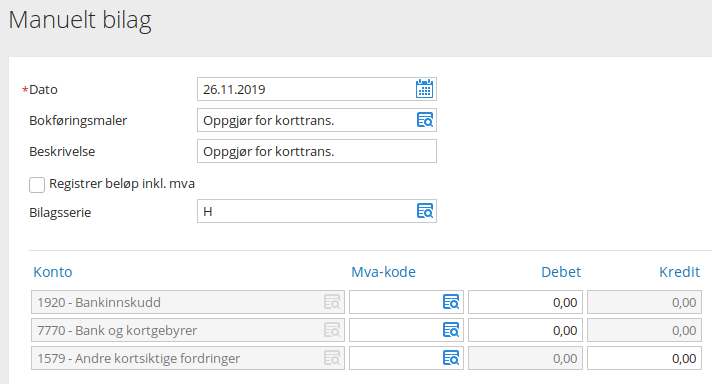Image resolution: width=712 pixels, height=384 pixels.
Task: Enable Registrer beløp inkl. mva checkbox
Action: point(37,185)
